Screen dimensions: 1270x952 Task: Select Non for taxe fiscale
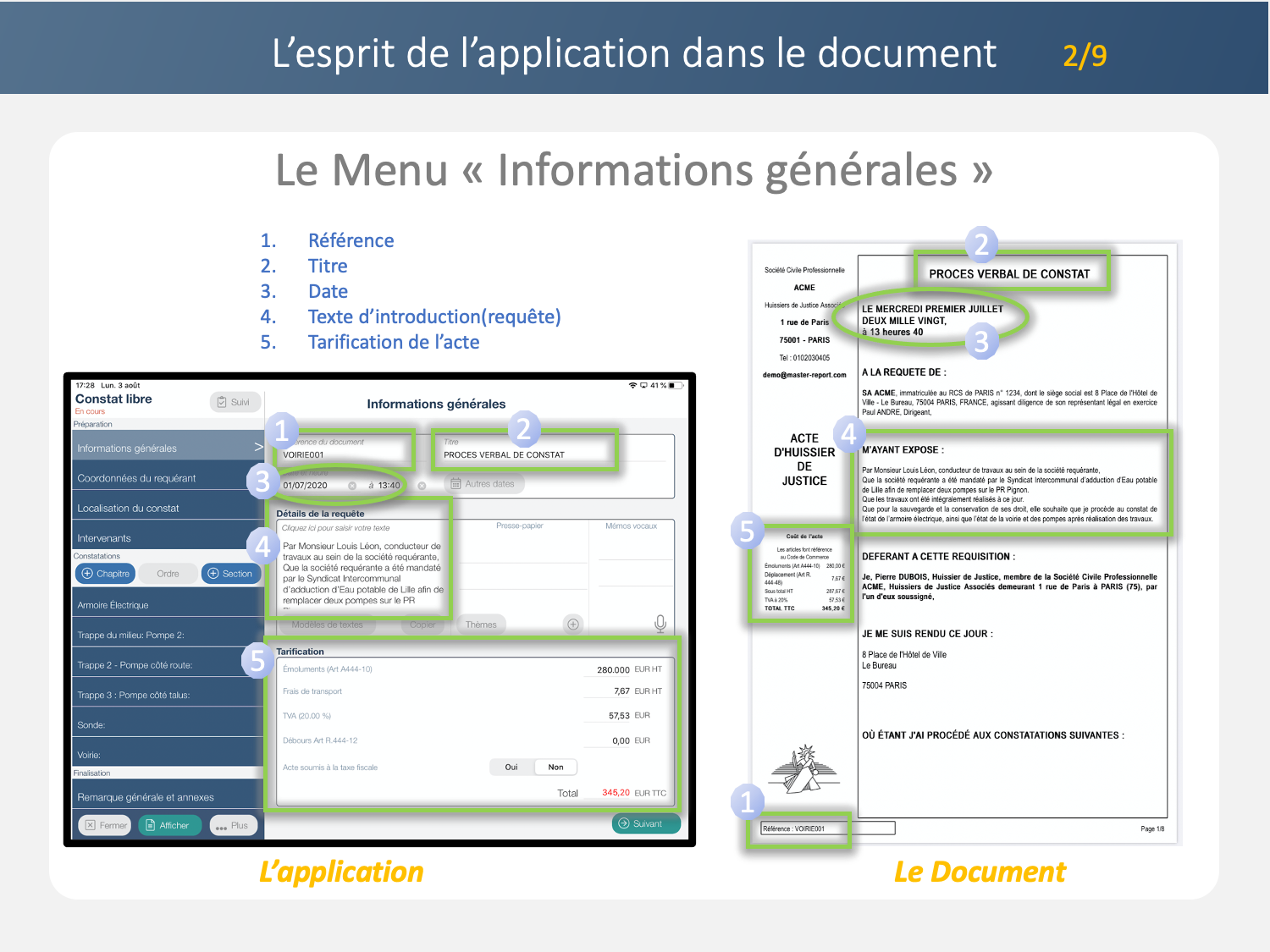(x=555, y=768)
